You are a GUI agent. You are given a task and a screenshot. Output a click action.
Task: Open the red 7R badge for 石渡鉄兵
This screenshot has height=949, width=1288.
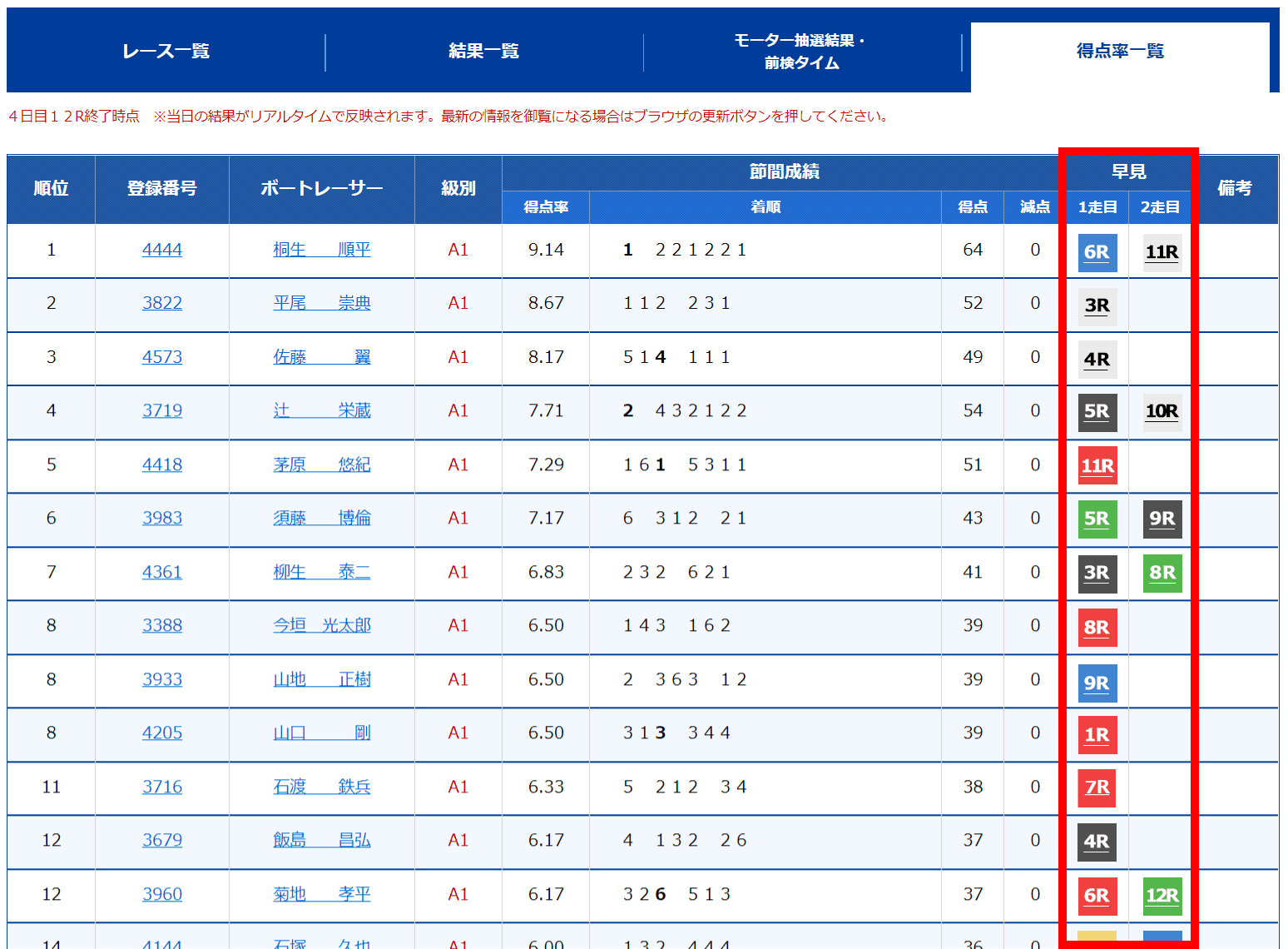(x=1097, y=788)
